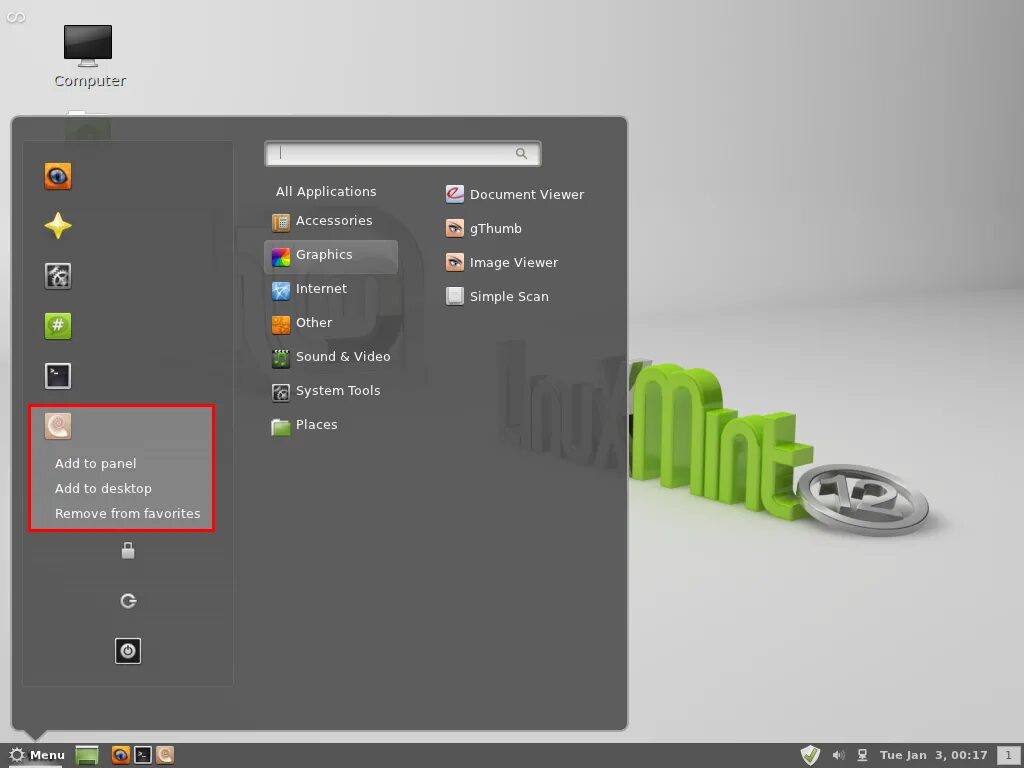This screenshot has height=768, width=1024.
Task: Click the shell panel launcher
Action: click(165, 755)
